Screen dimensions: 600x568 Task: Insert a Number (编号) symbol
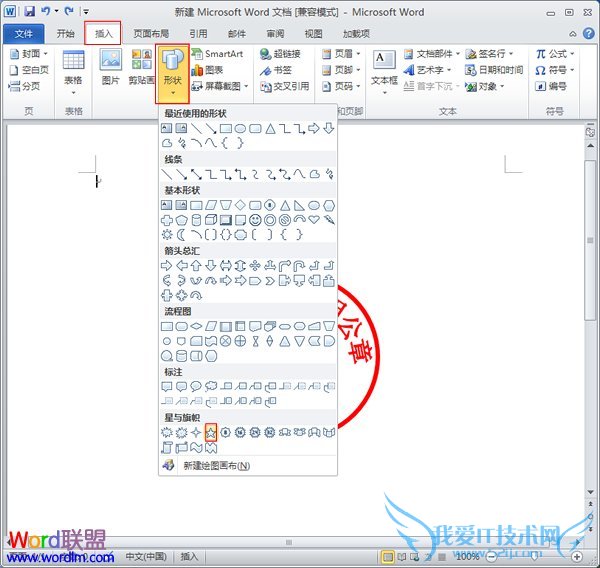pyautogui.click(x=551, y=87)
